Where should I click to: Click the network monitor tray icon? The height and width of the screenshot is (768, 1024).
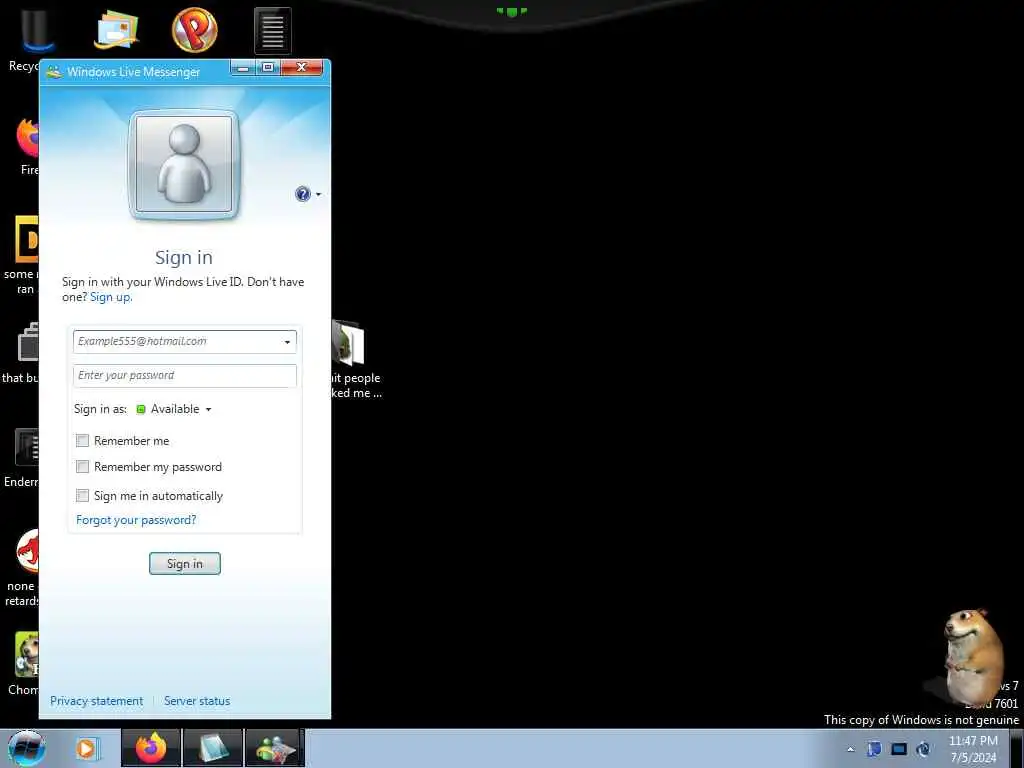click(899, 749)
